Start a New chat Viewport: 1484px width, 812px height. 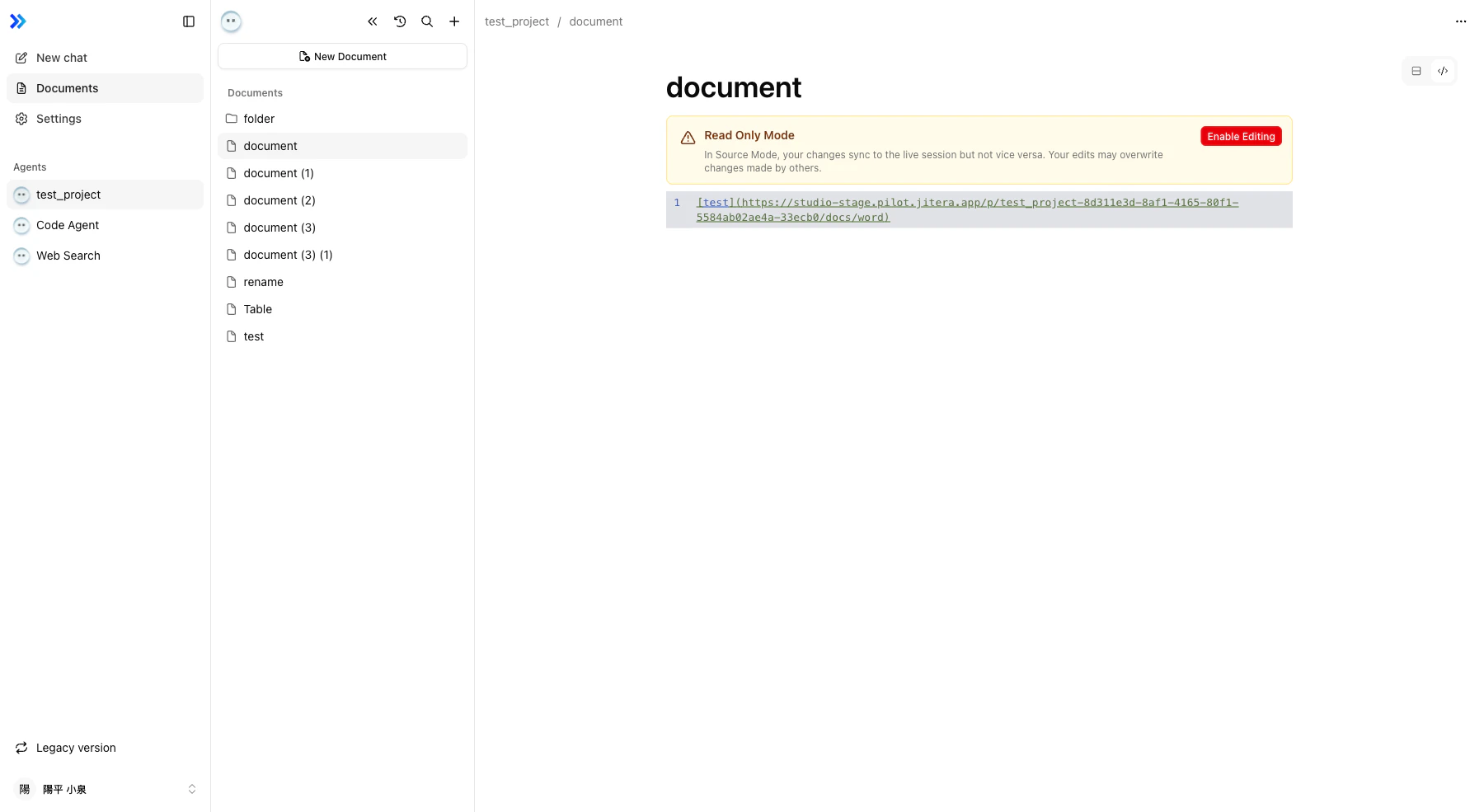105,58
